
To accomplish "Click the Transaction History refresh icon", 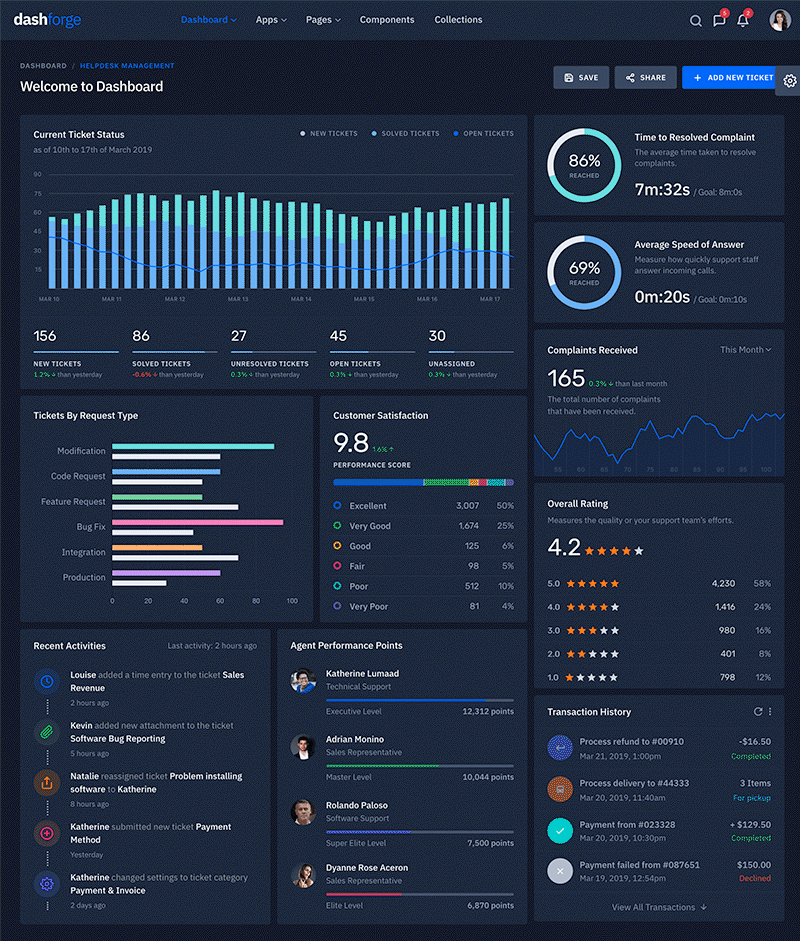I will [x=757, y=712].
